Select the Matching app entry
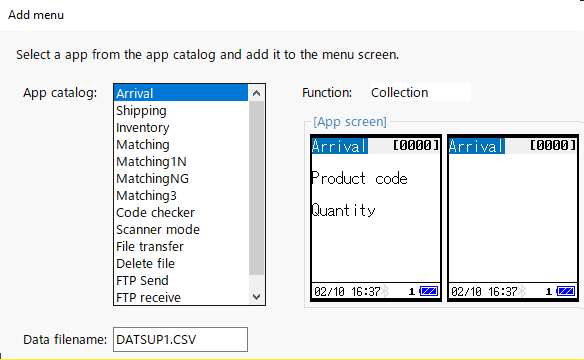 coord(181,144)
